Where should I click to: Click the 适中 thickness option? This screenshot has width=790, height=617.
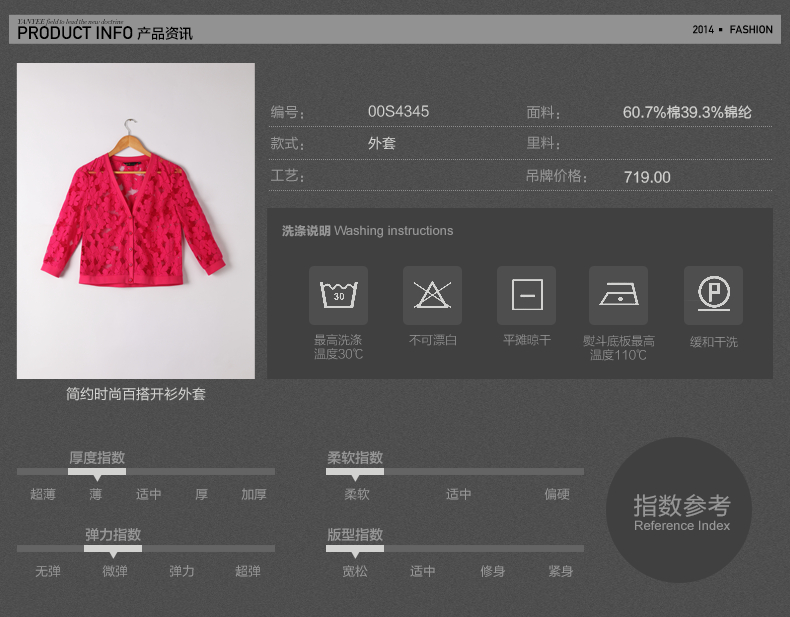click(149, 494)
